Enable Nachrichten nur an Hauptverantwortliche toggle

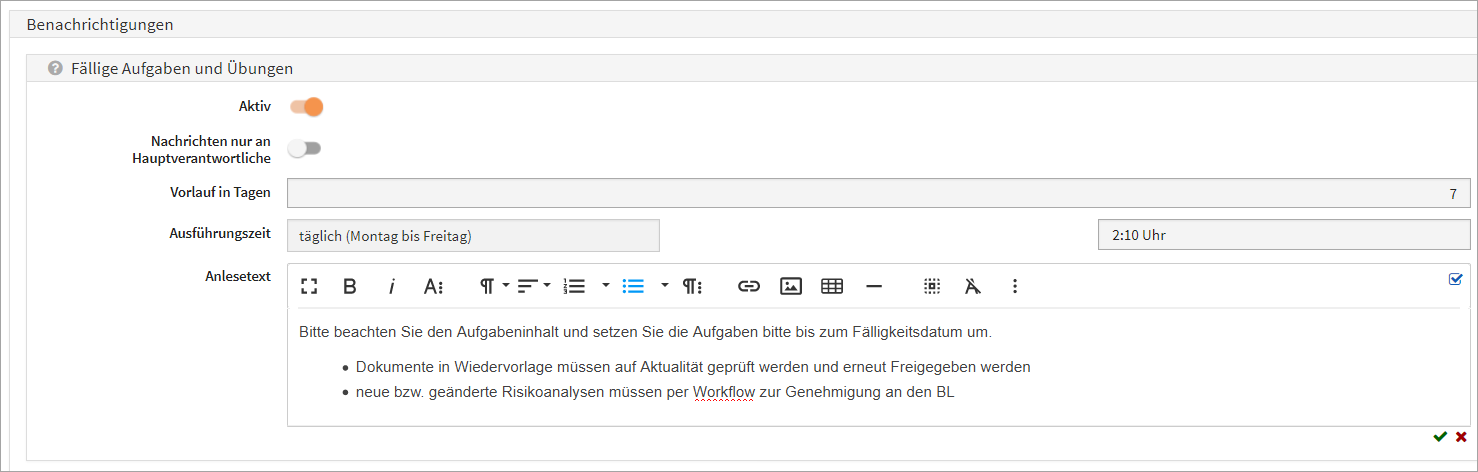tap(305, 149)
